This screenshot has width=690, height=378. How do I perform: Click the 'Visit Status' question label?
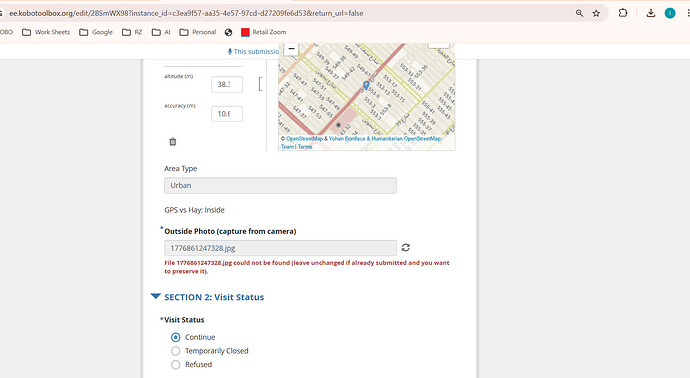[x=184, y=320]
